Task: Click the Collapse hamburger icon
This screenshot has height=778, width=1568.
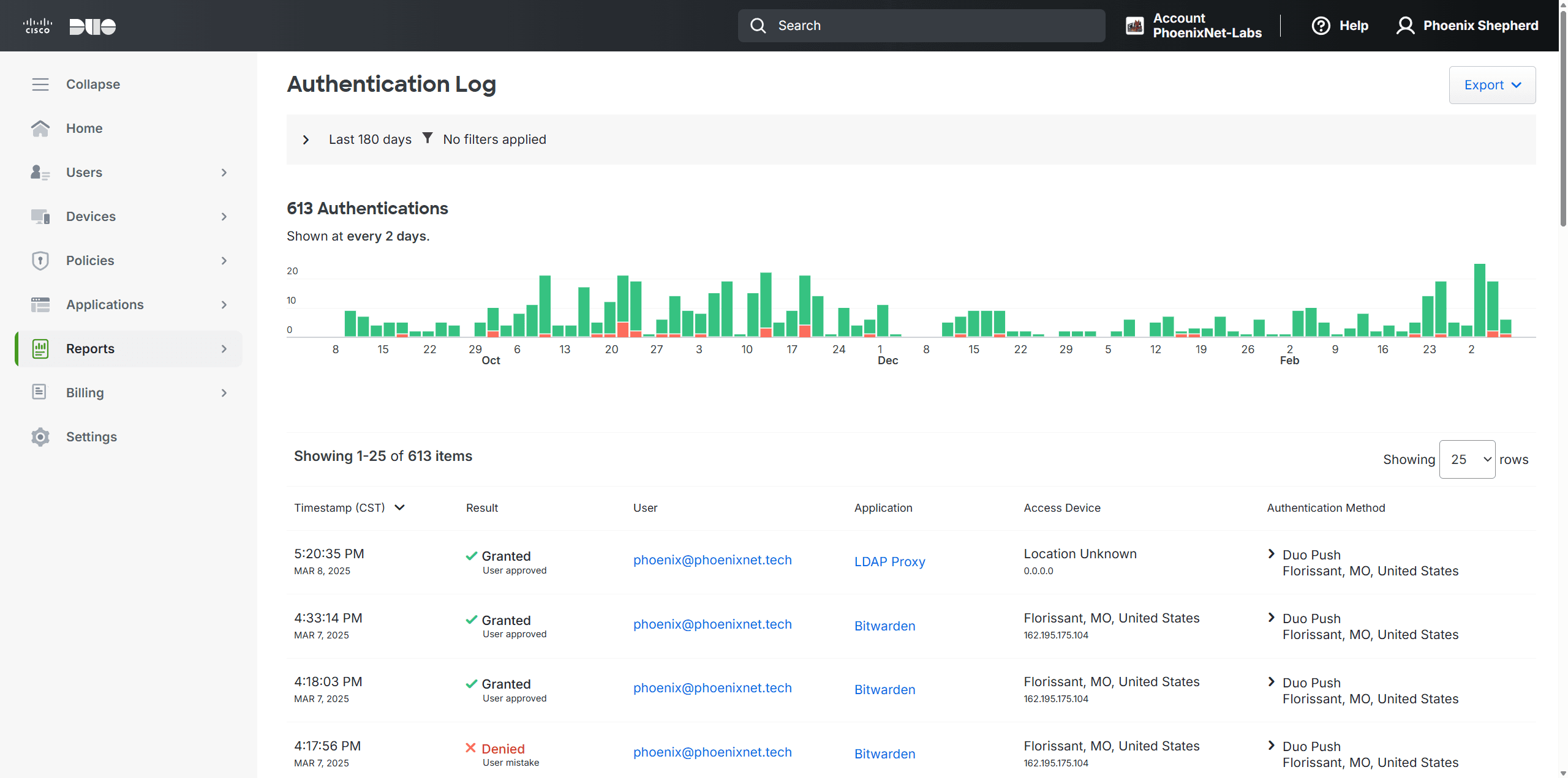Action: click(x=40, y=84)
